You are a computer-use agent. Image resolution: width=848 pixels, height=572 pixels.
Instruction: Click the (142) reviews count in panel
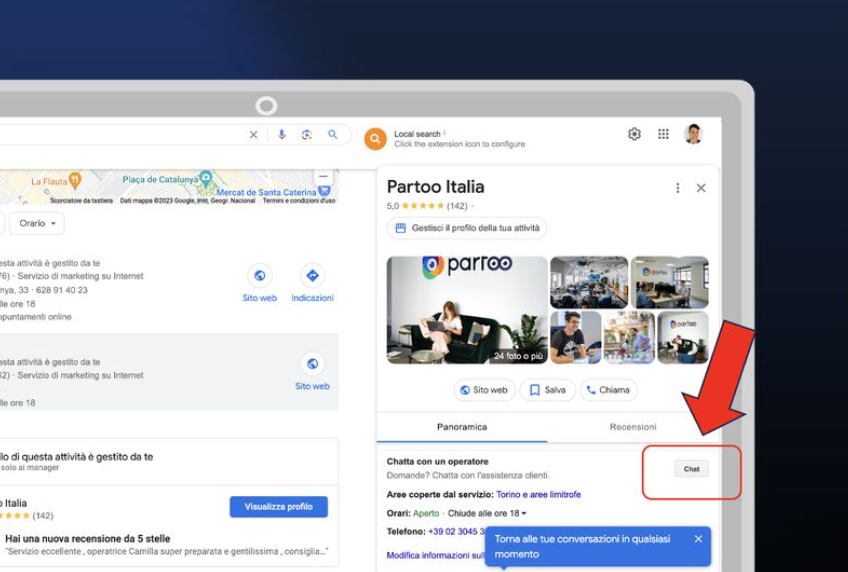pos(457,206)
